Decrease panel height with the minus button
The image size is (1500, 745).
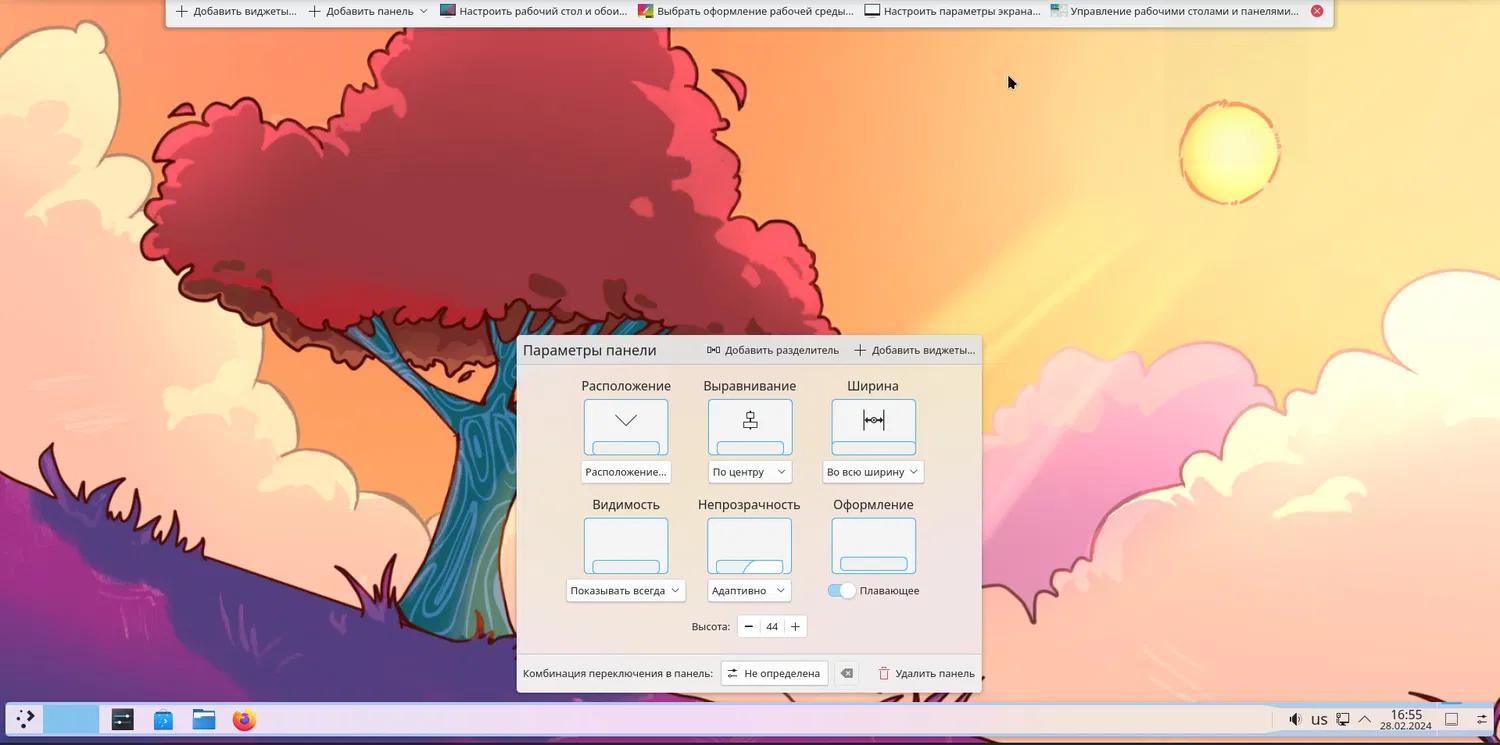point(749,627)
